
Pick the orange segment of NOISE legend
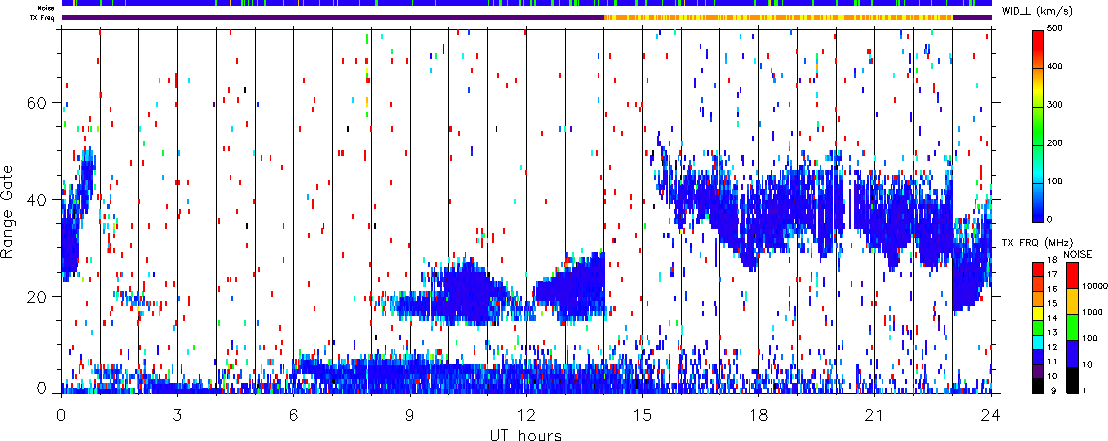[x=1072, y=300]
